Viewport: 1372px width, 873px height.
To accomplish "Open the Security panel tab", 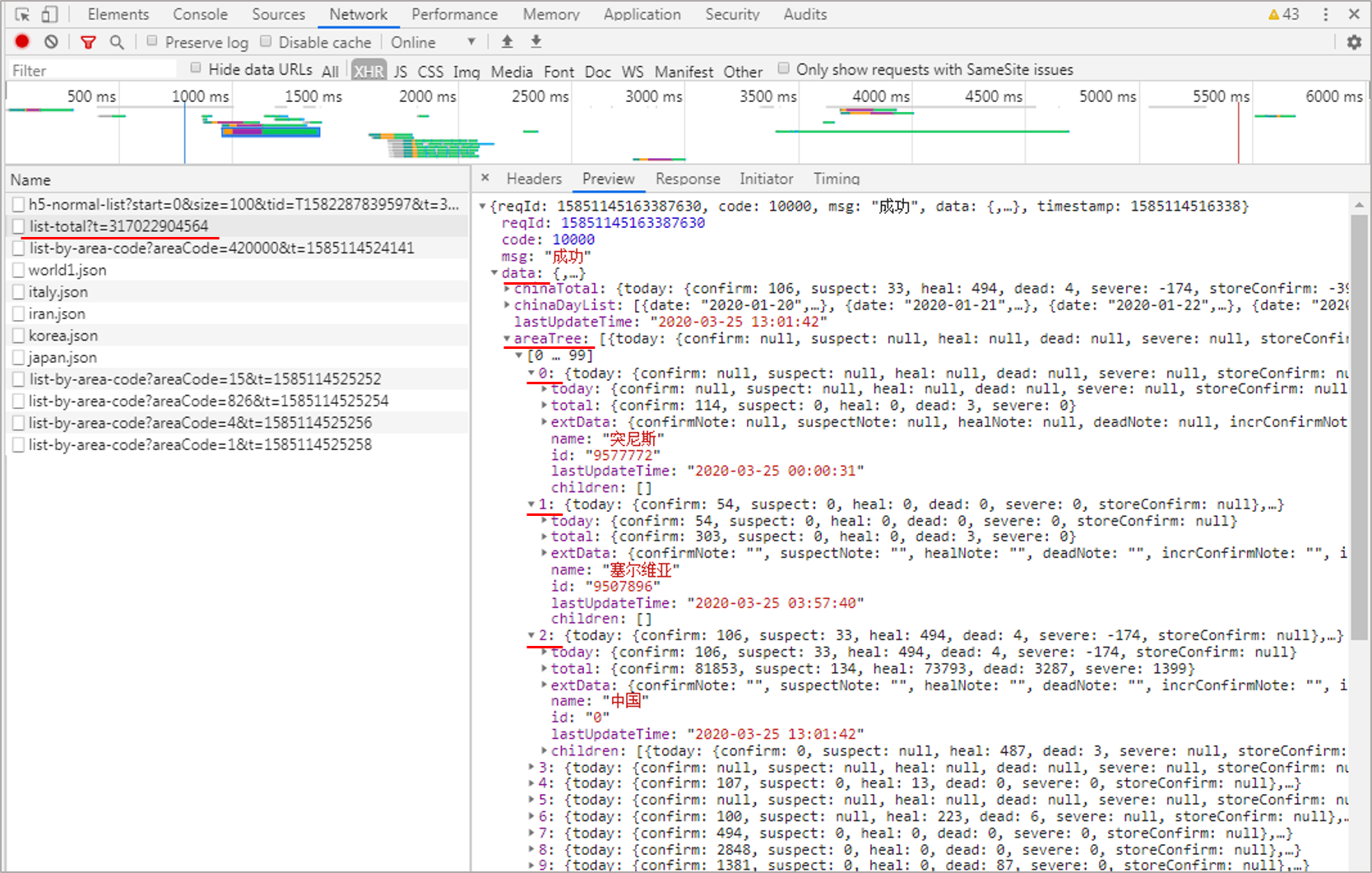I will point(732,14).
